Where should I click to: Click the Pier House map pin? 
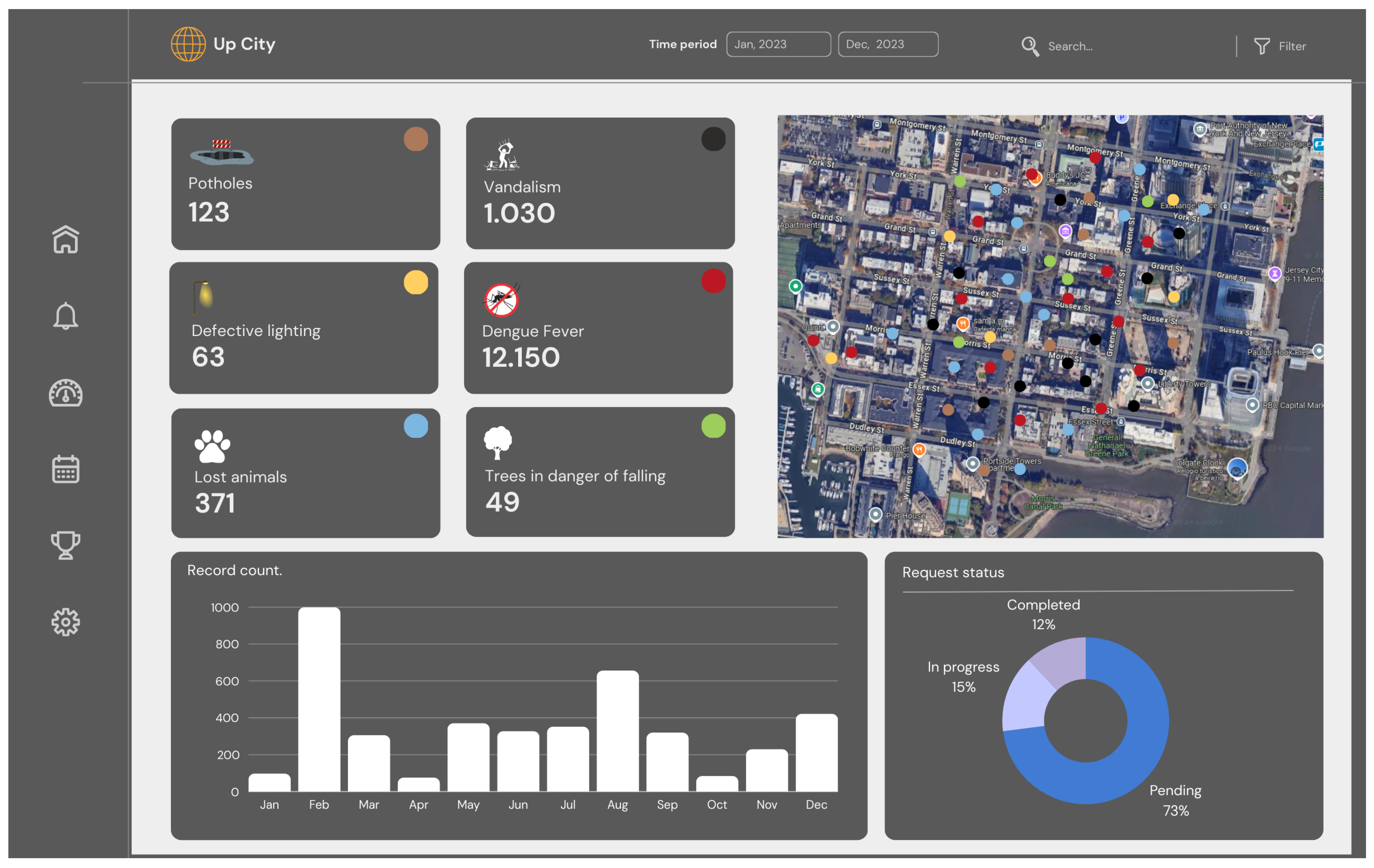[875, 514]
